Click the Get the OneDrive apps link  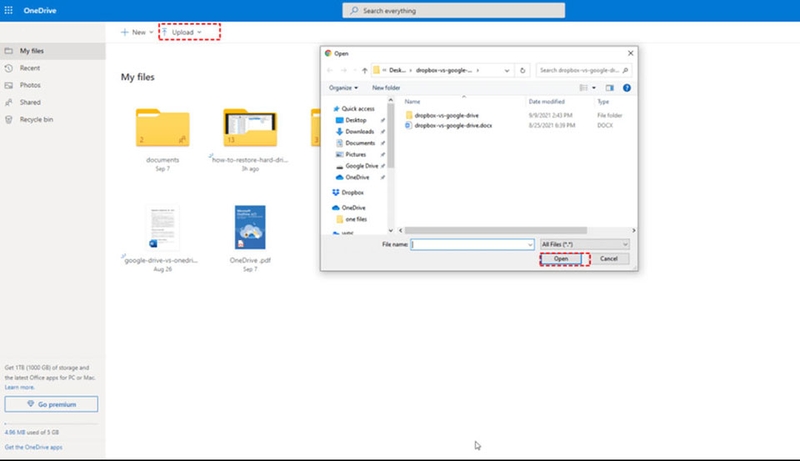pyautogui.click(x=33, y=447)
